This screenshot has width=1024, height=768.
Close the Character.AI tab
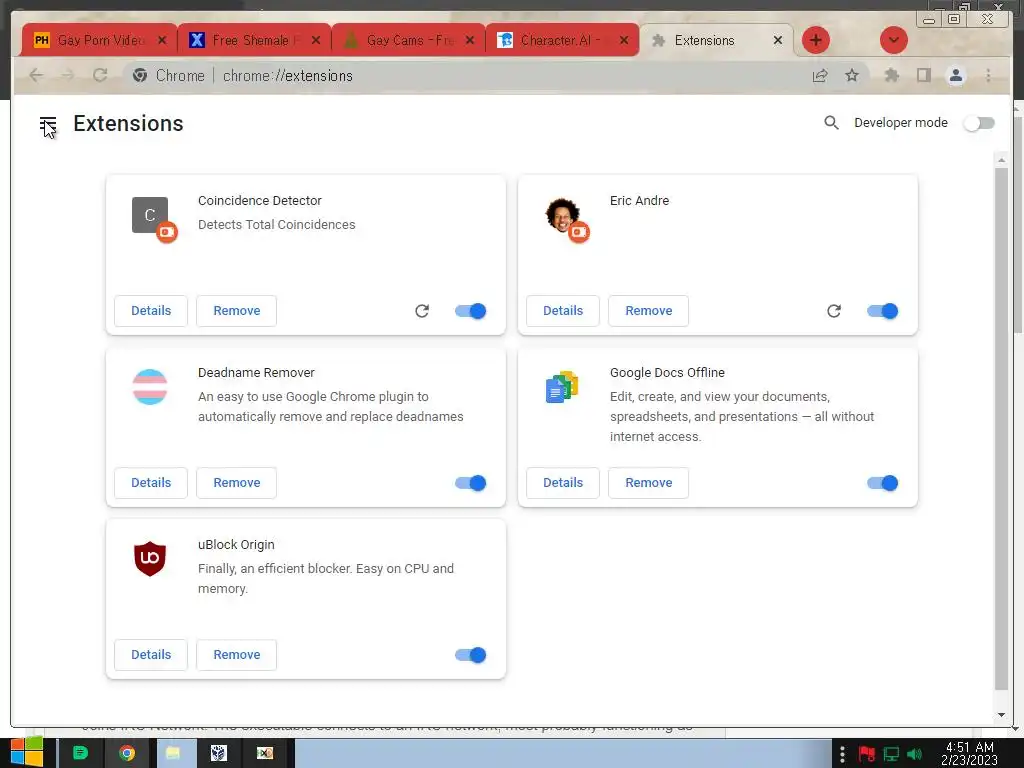coord(624,40)
